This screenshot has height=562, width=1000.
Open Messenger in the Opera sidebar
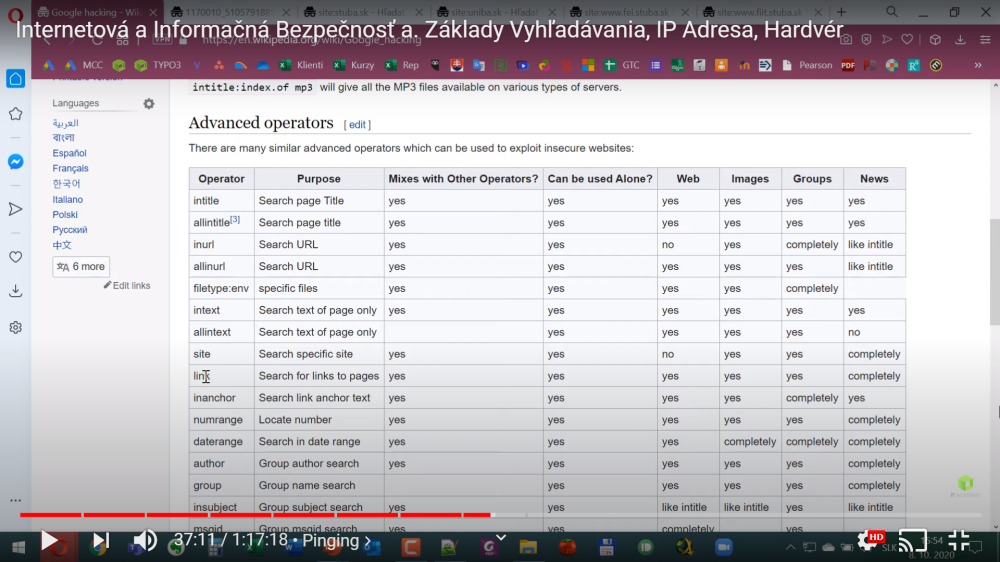pyautogui.click(x=16, y=161)
